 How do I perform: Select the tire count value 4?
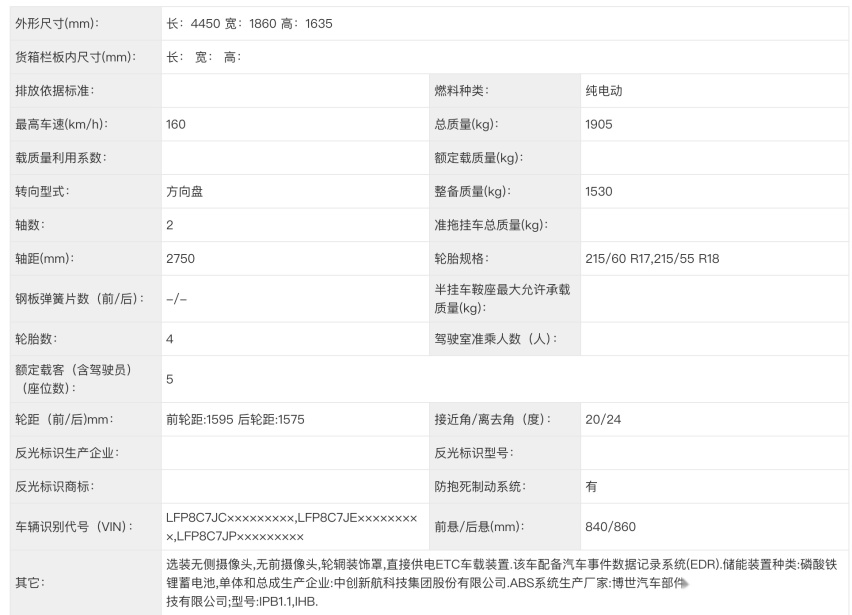click(x=170, y=339)
